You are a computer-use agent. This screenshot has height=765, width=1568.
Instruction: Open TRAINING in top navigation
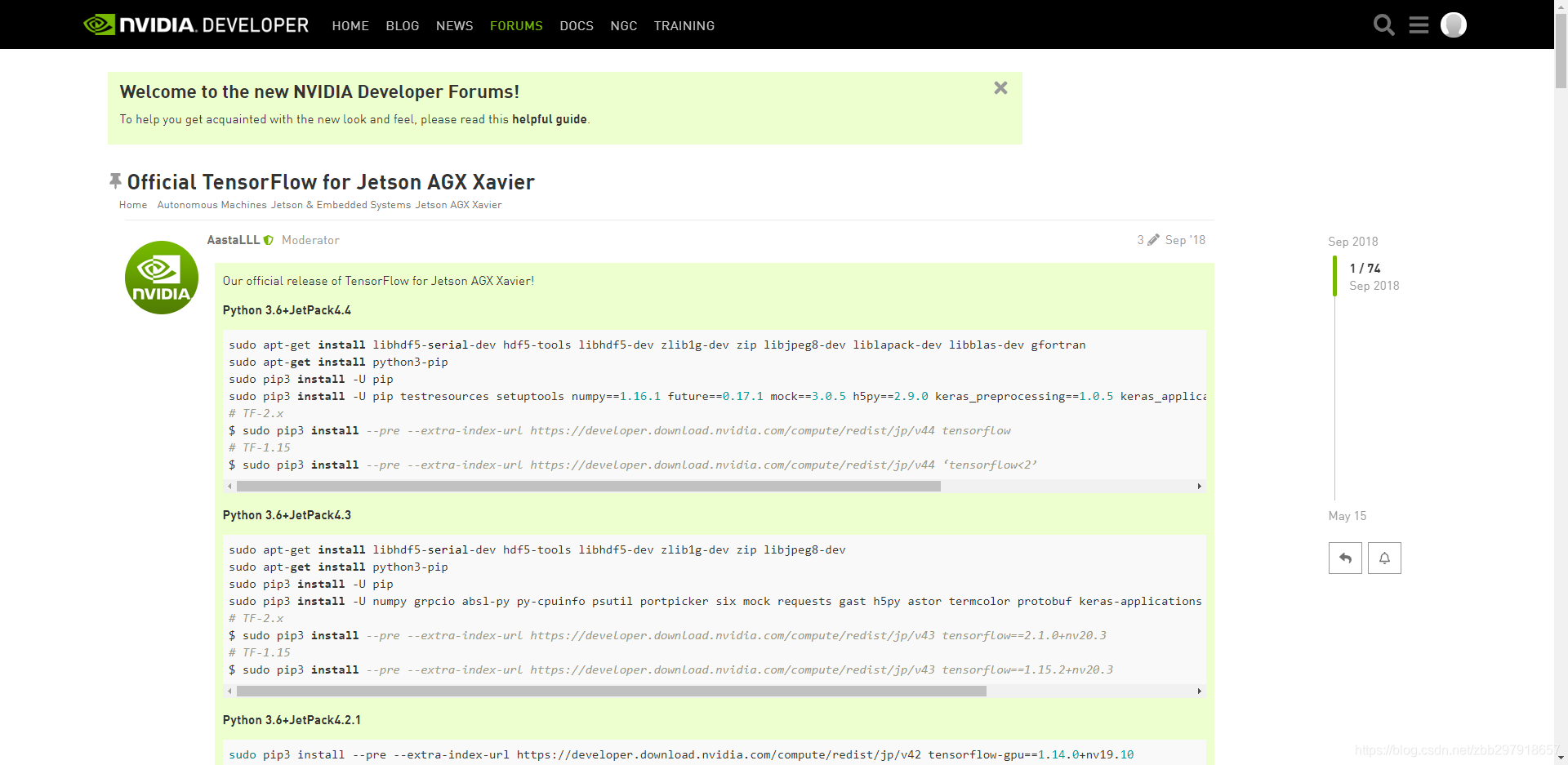684,26
